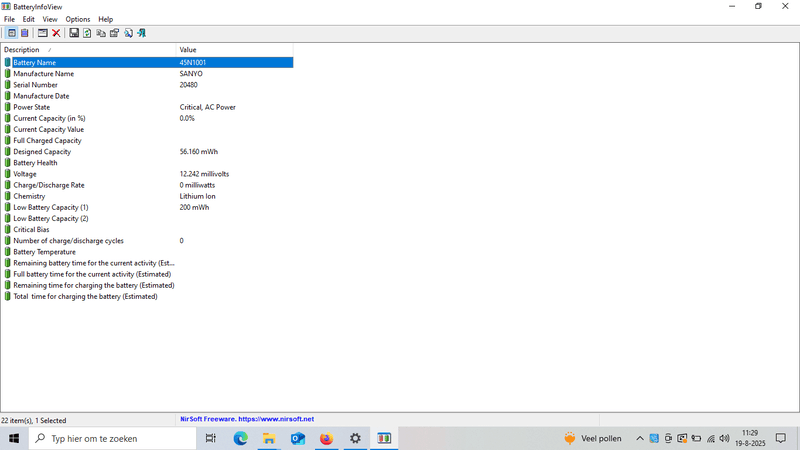
Task: Open Outlook from the taskbar
Action: pos(298,438)
